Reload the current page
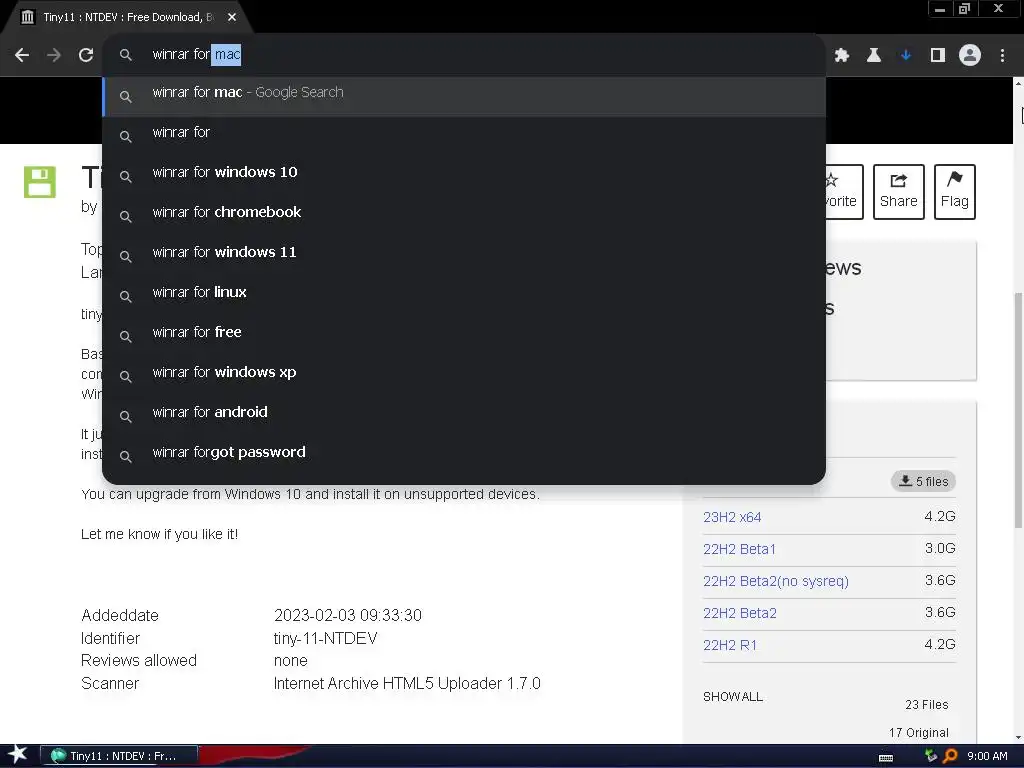Screen dimensions: 1024x768 pyautogui.click(x=86, y=55)
